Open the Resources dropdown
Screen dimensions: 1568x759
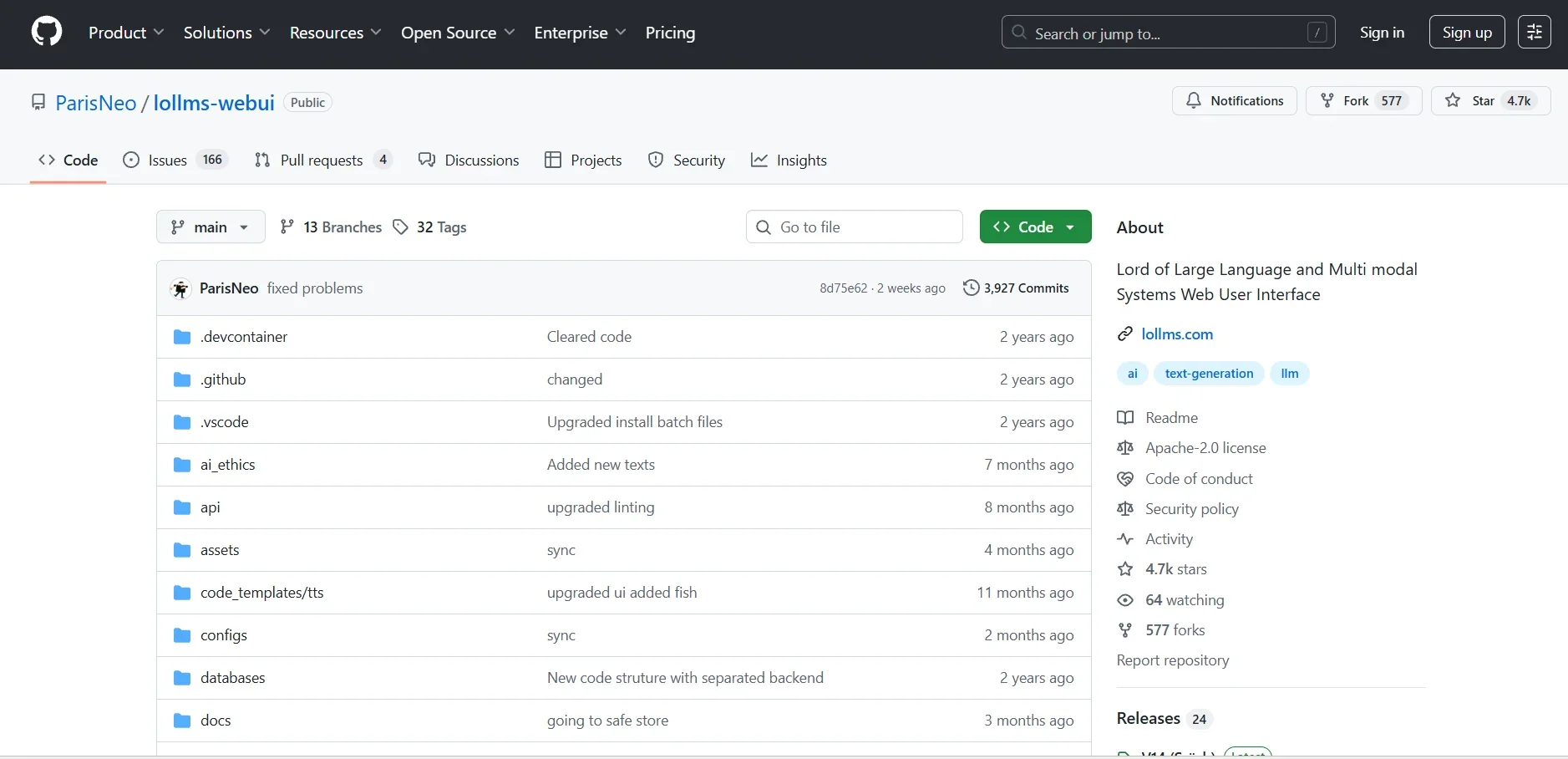coord(335,33)
